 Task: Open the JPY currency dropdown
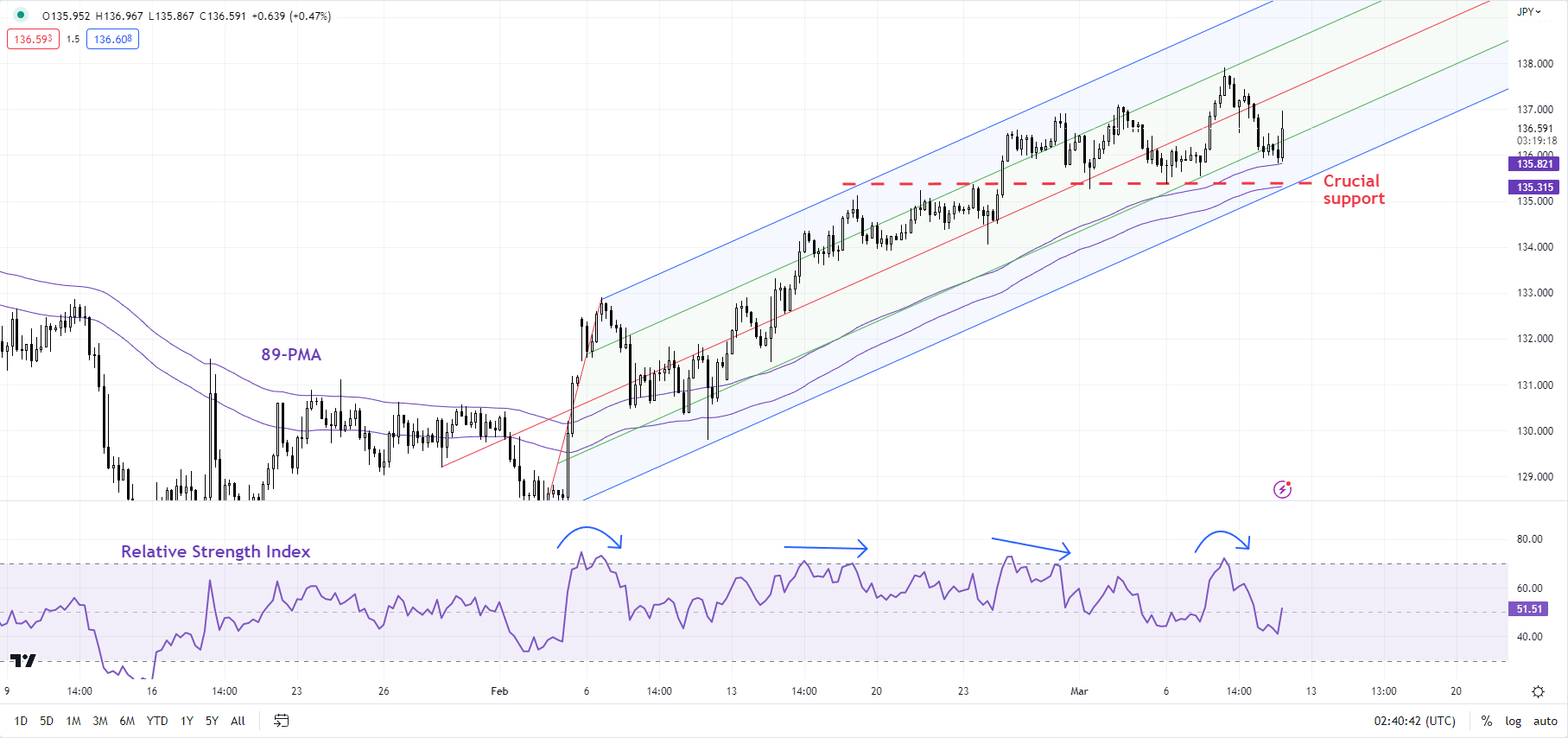[1529, 12]
